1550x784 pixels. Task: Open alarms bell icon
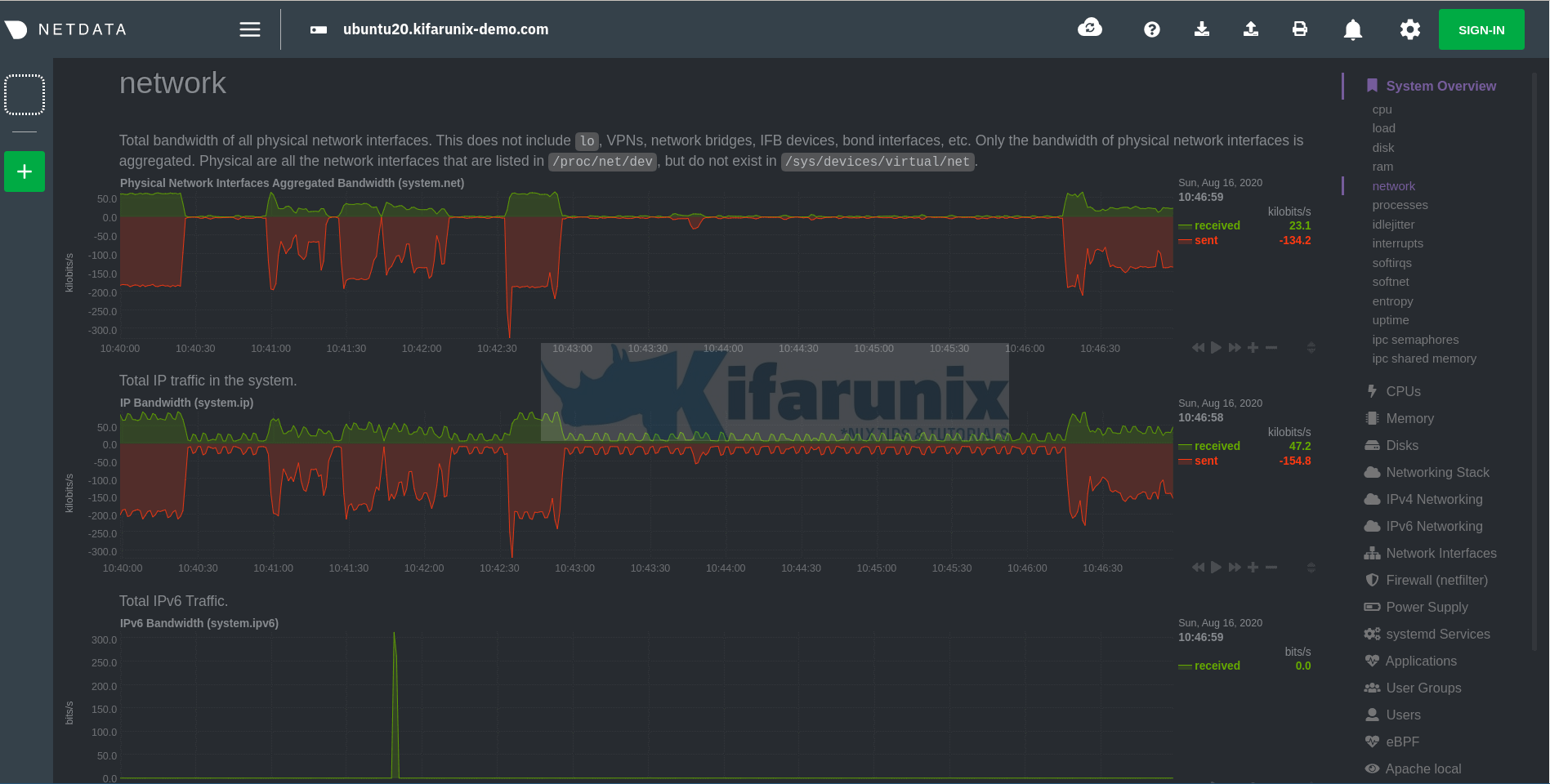(x=1352, y=29)
